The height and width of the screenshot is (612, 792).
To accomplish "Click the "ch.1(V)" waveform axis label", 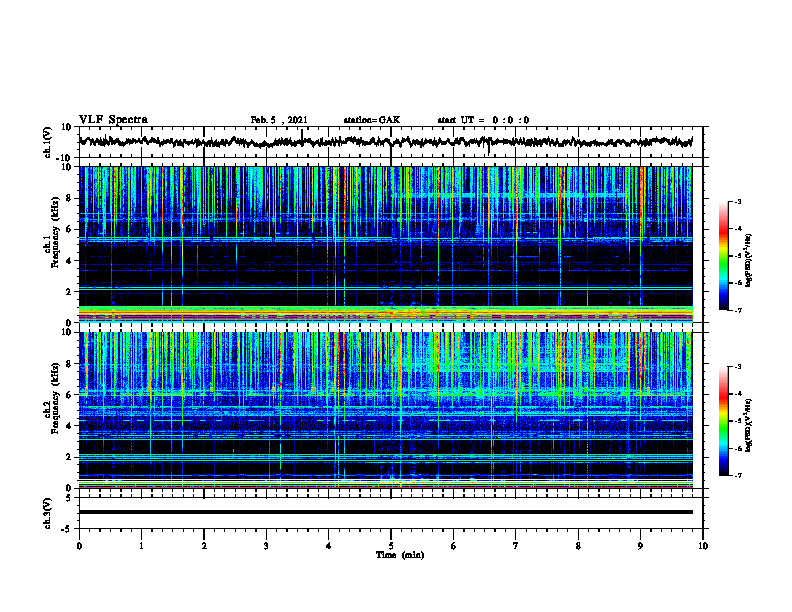I will point(48,142).
